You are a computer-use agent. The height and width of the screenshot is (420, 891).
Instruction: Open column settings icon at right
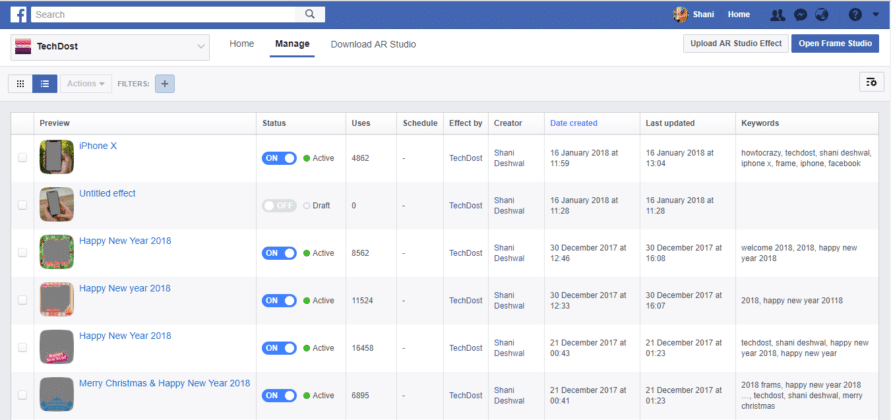point(871,83)
